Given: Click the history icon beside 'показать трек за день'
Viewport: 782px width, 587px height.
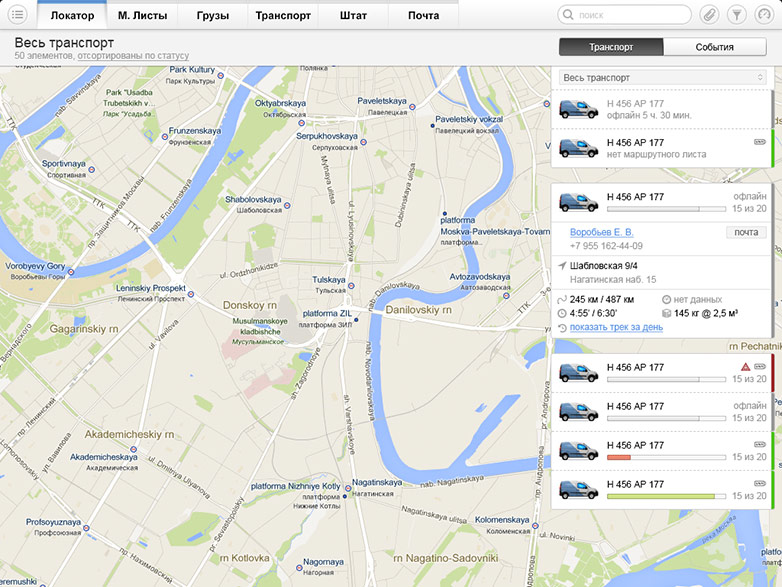Looking at the screenshot, I should [x=562, y=328].
